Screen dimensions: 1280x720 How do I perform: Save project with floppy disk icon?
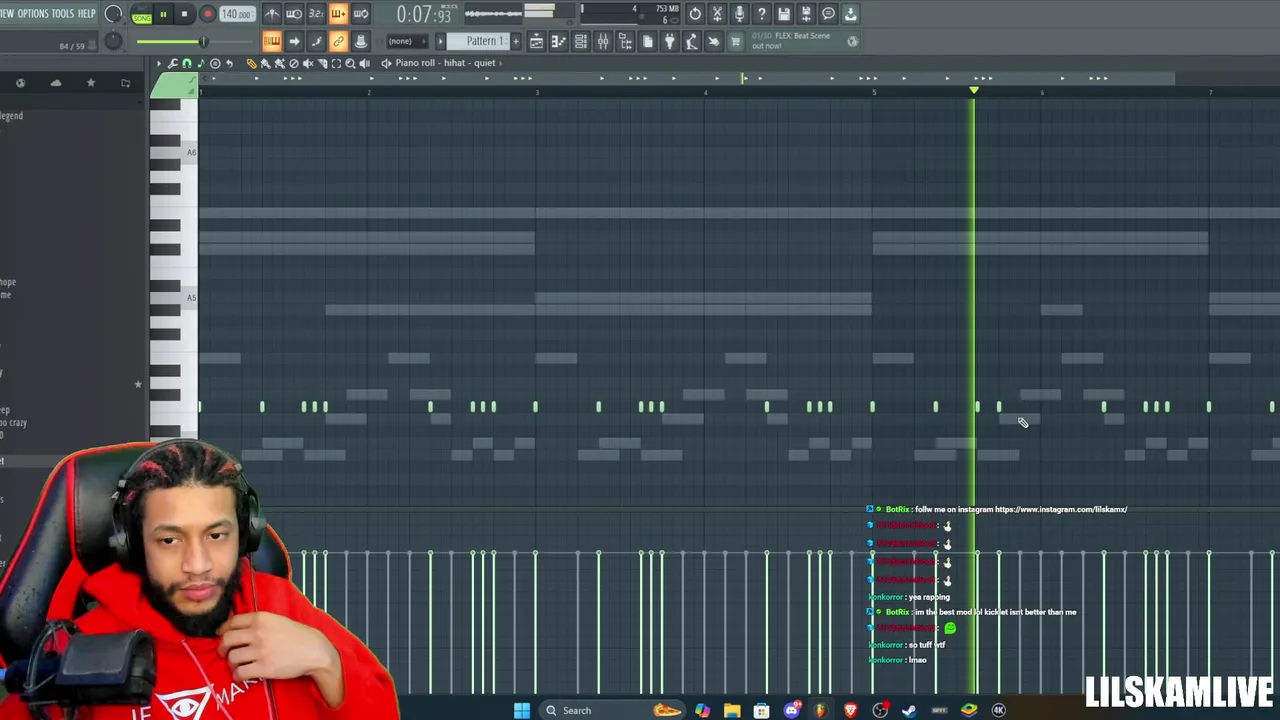(x=784, y=14)
